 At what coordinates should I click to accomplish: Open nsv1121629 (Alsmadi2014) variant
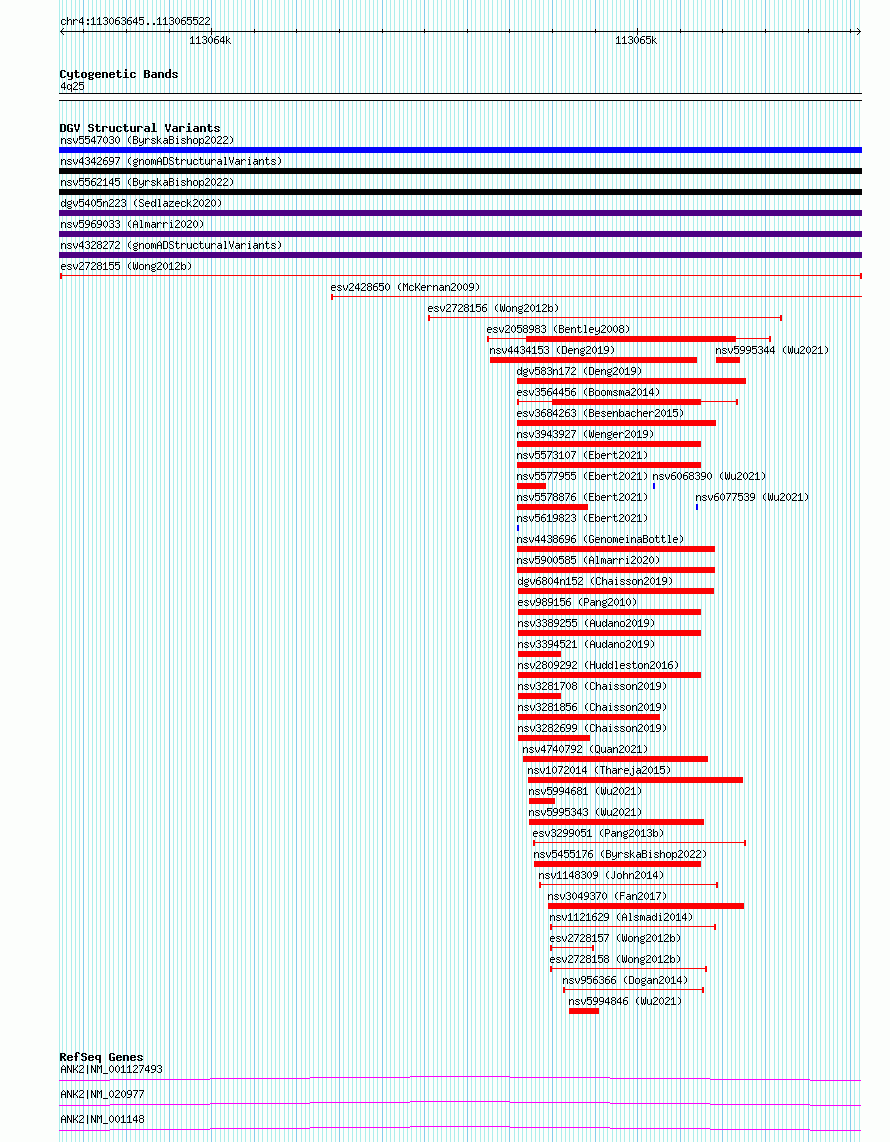coord(621,918)
